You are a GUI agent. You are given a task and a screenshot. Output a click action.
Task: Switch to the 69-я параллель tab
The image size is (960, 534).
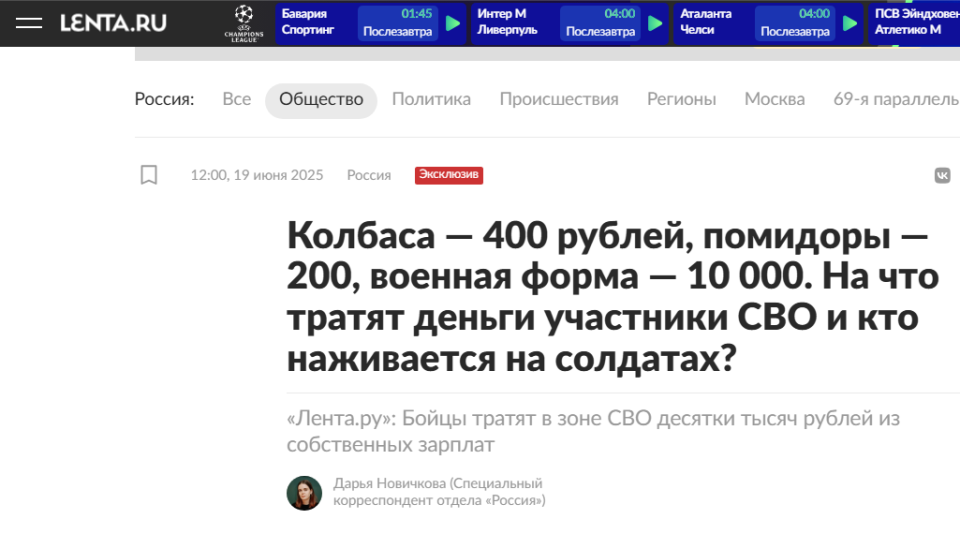tap(896, 99)
